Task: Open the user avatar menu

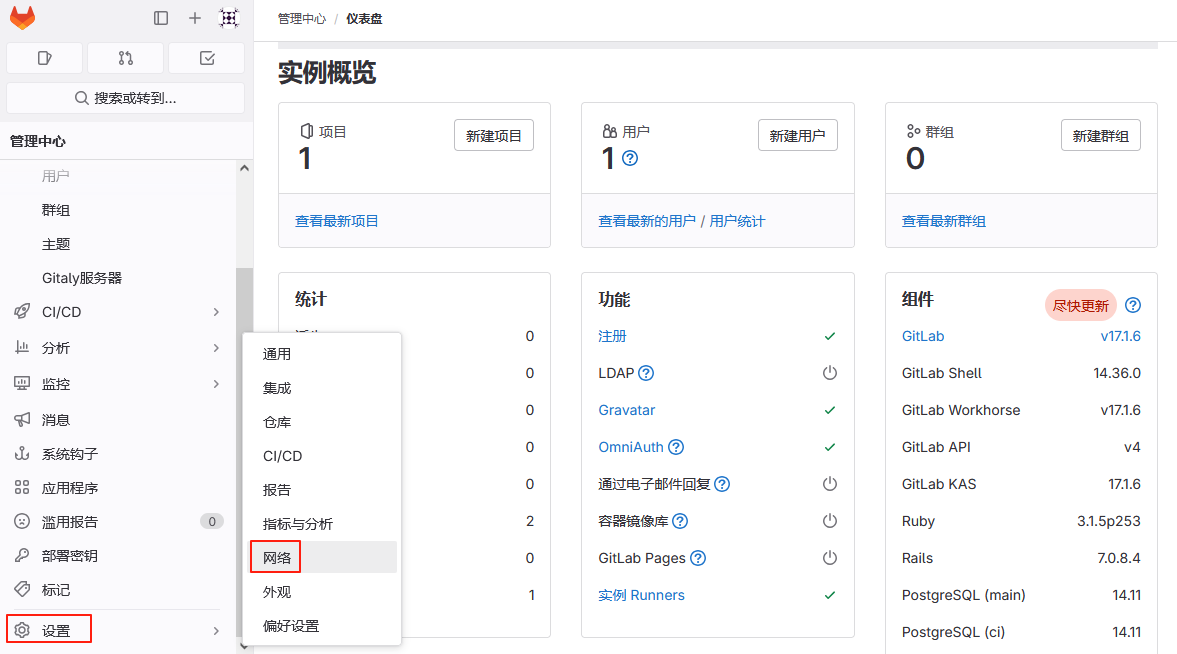Action: pos(229,18)
